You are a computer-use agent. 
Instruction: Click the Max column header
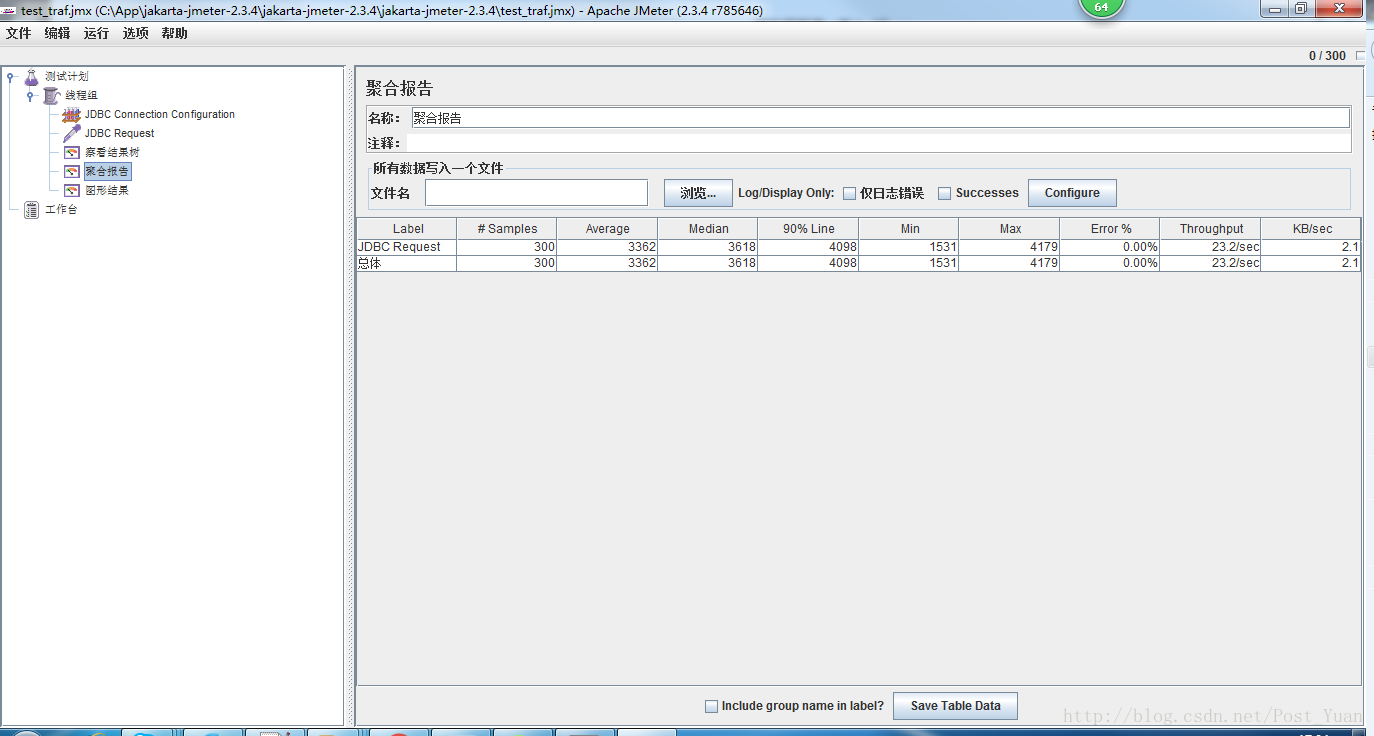pos(1009,229)
